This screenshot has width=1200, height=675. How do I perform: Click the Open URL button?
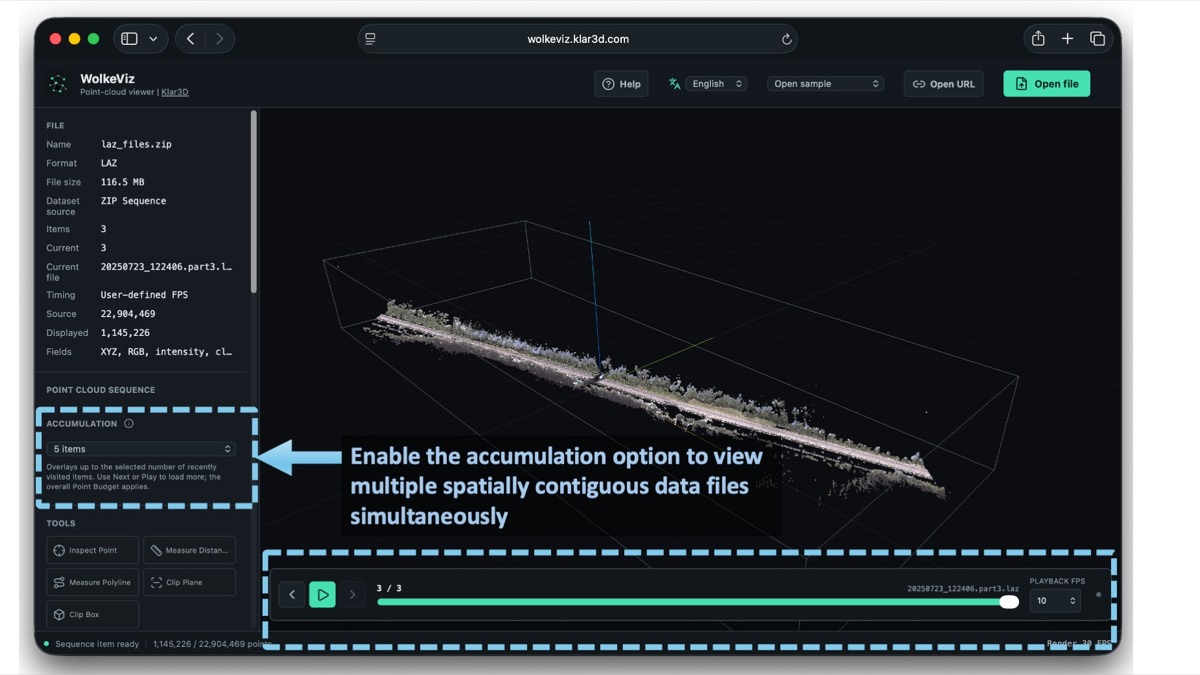tap(943, 84)
